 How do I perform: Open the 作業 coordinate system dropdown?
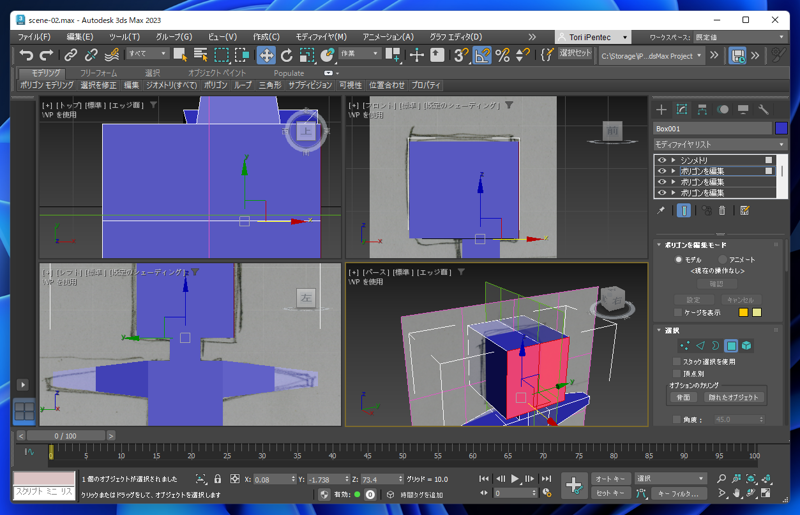pyautogui.click(x=359, y=54)
